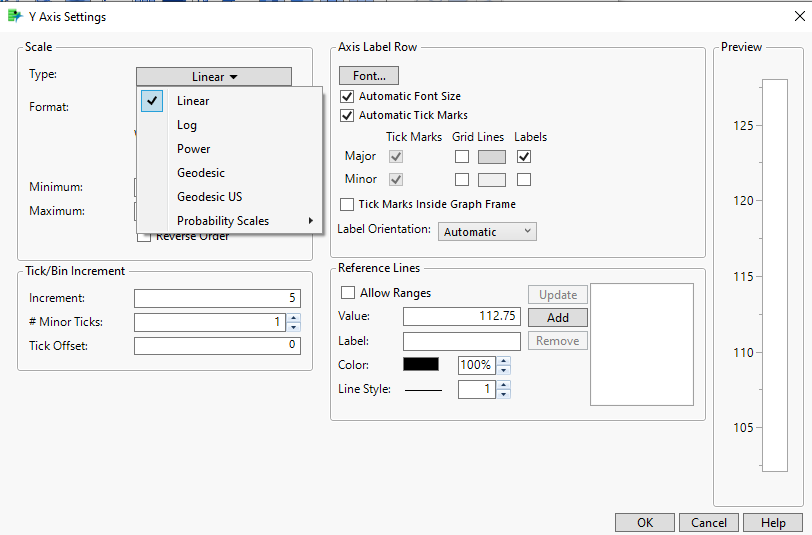Toggle Minor Tick Marks checkbox
This screenshot has width=812, height=535.
pyautogui.click(x=396, y=179)
